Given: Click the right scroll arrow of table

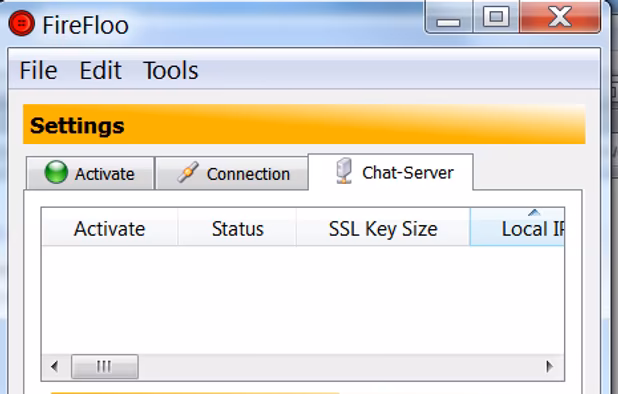Looking at the screenshot, I should (x=550, y=367).
